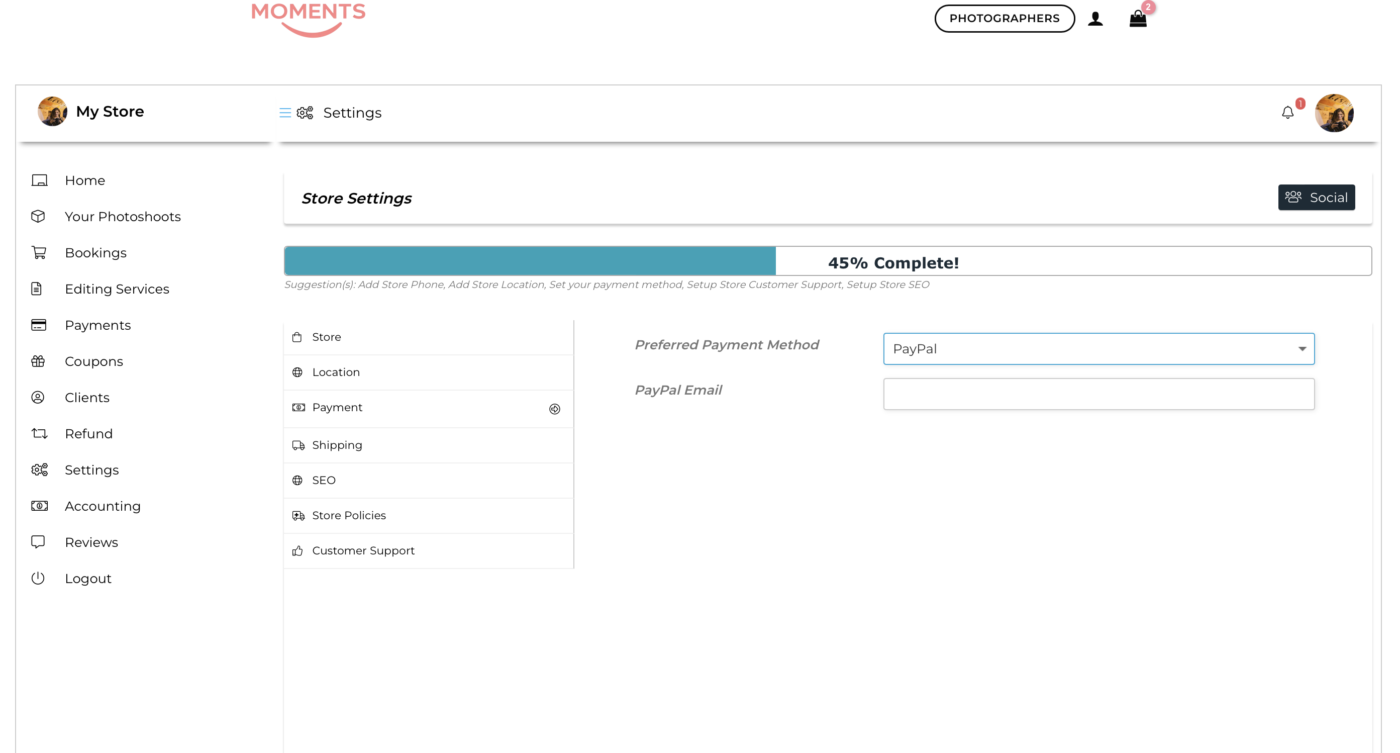Viewport: 1400px width, 753px height.
Task: Click the notification bell icon
Action: click(1287, 113)
